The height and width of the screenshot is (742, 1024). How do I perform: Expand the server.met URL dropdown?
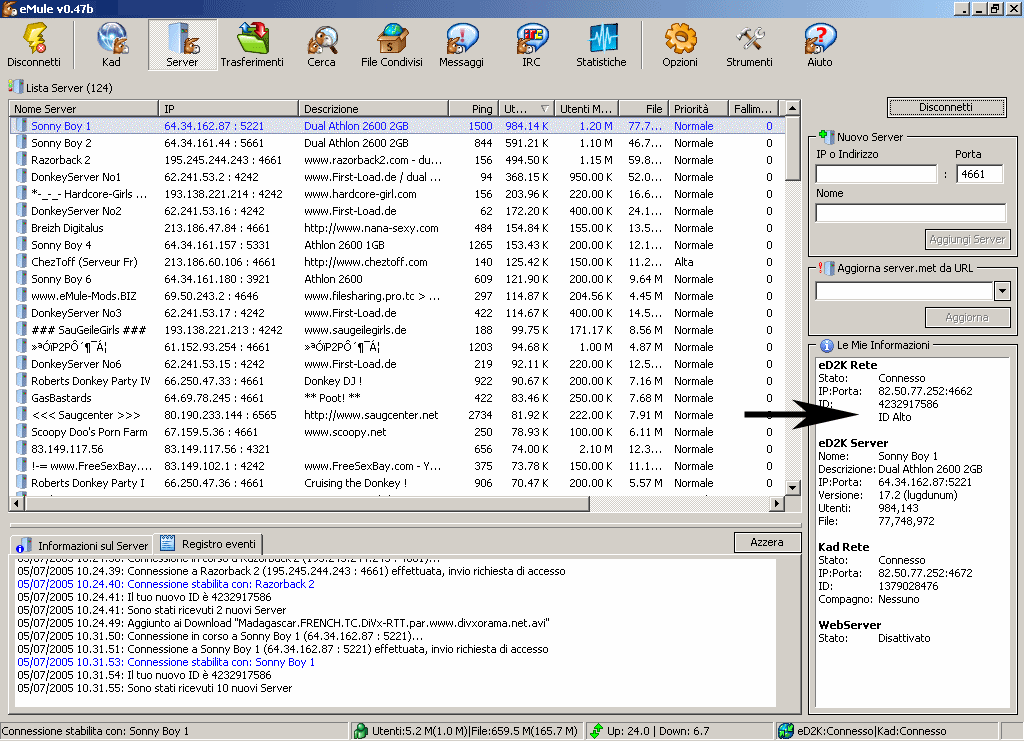[x=1002, y=291]
